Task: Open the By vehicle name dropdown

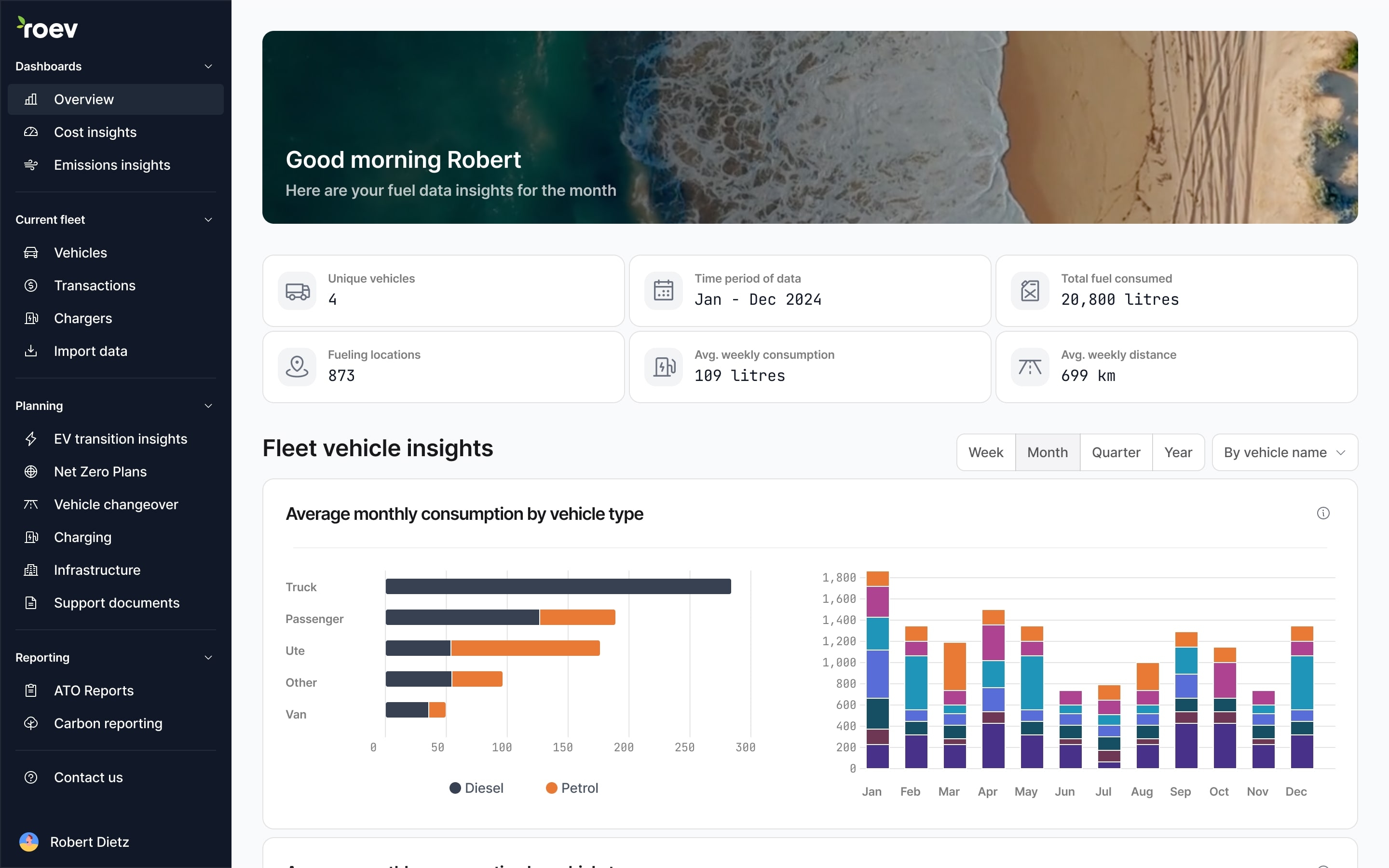Action: pyautogui.click(x=1284, y=452)
